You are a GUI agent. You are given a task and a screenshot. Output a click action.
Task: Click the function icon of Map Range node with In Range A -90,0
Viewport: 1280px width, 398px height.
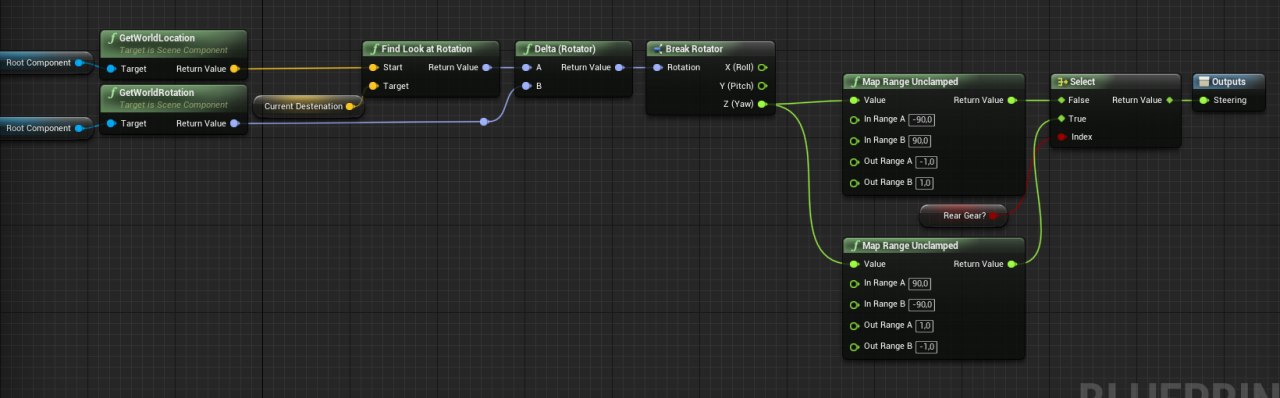[854, 81]
